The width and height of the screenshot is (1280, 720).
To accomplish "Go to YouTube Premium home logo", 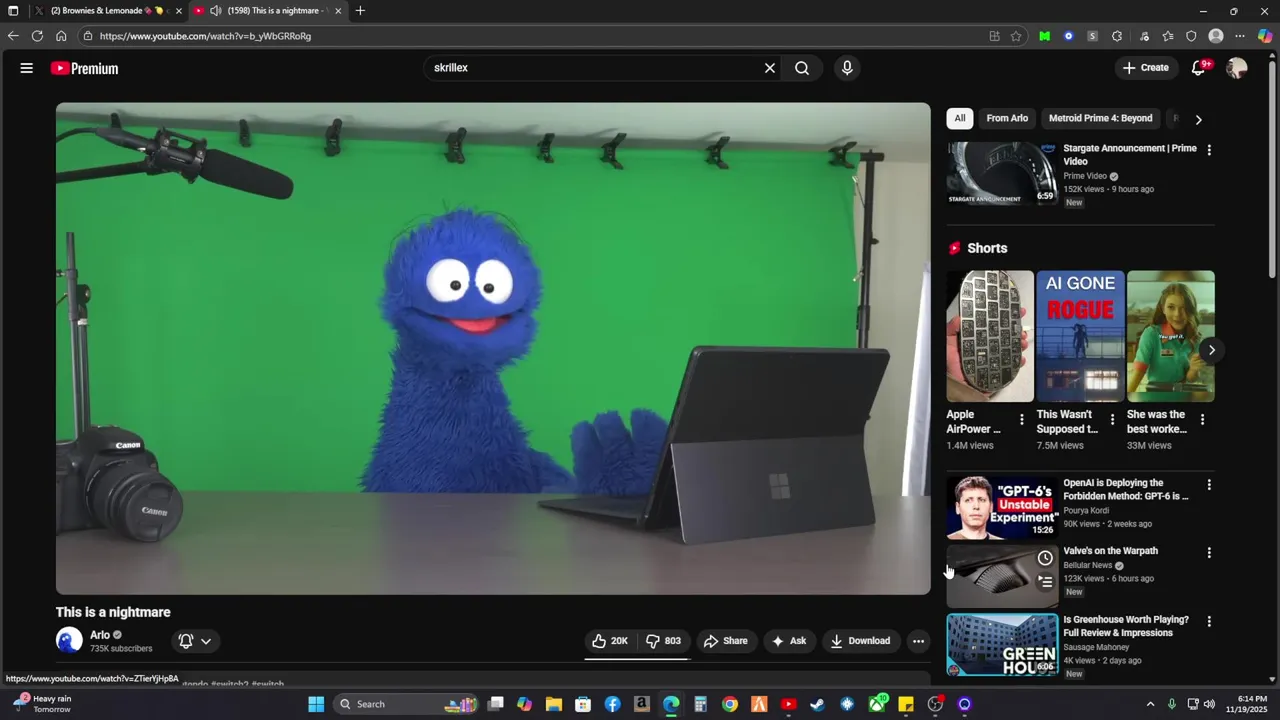I will coord(85,68).
